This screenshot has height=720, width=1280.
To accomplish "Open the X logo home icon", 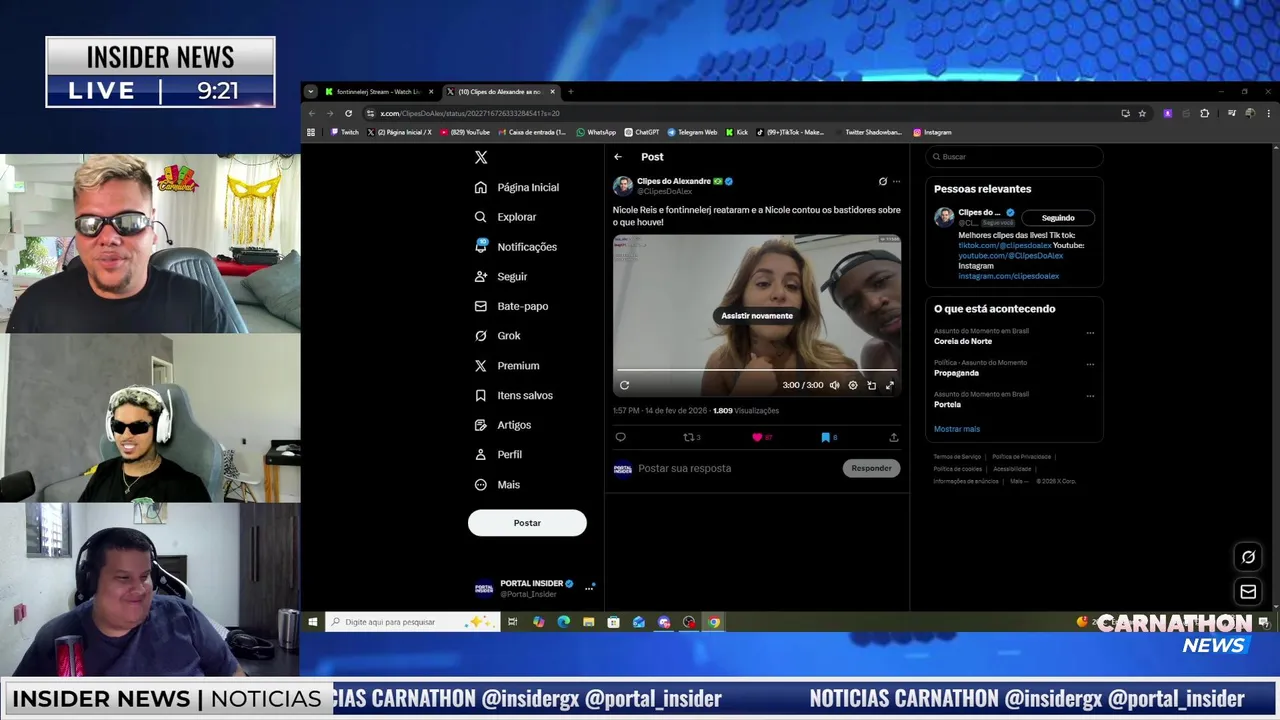I will [x=481, y=158].
